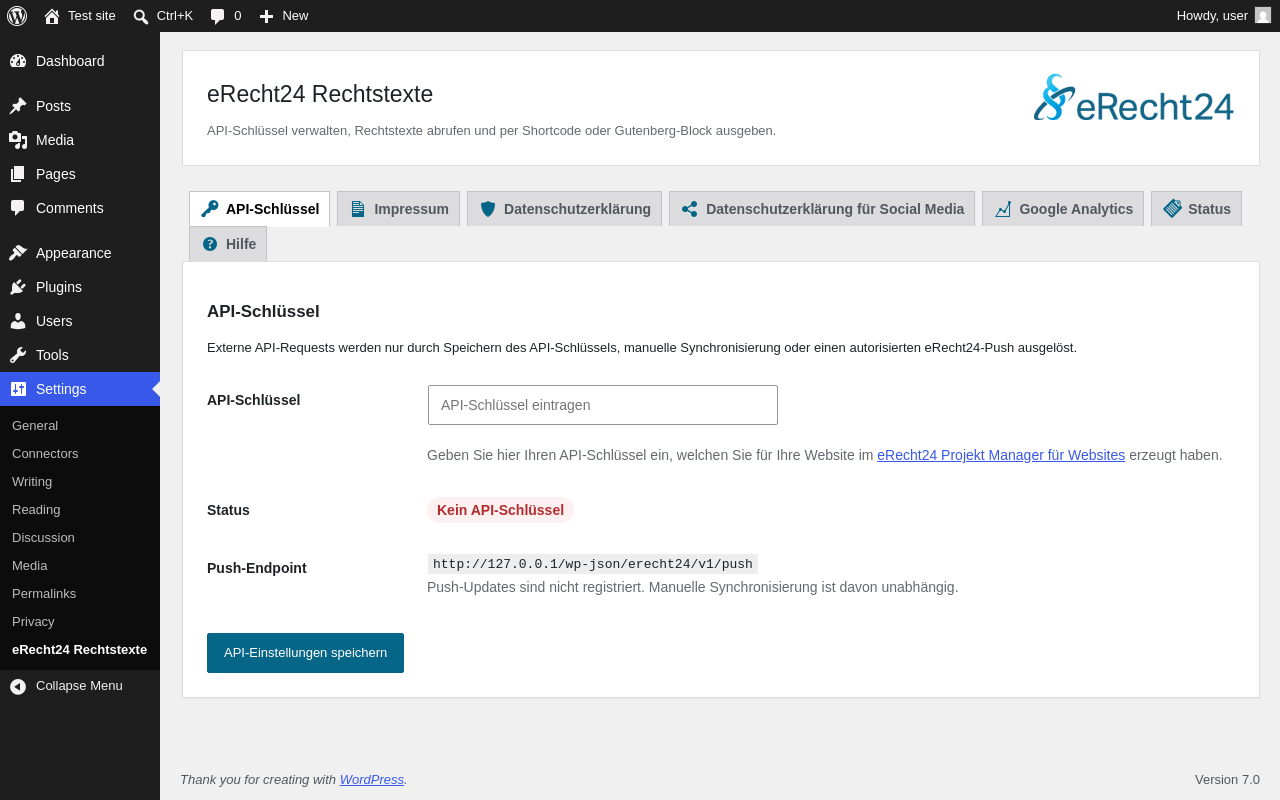
Task: Click the Collapse Menu label
Action: [x=79, y=686]
